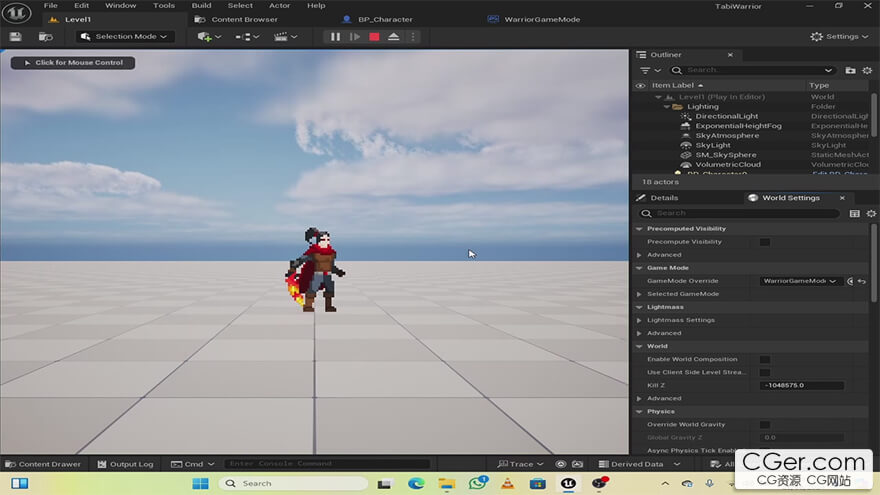The width and height of the screenshot is (880, 495).
Task: Open the Cmd console type dropdown
Action: (x=192, y=464)
